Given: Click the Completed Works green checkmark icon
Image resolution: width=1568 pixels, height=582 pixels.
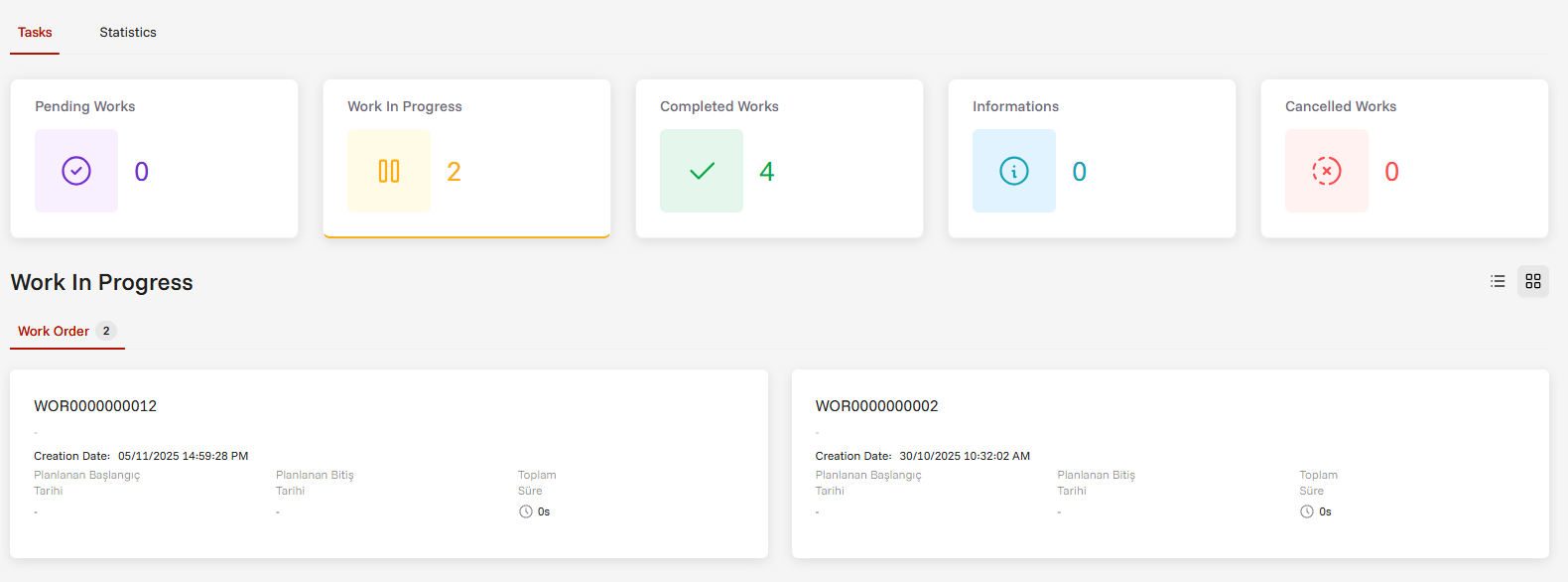Looking at the screenshot, I should [x=702, y=171].
